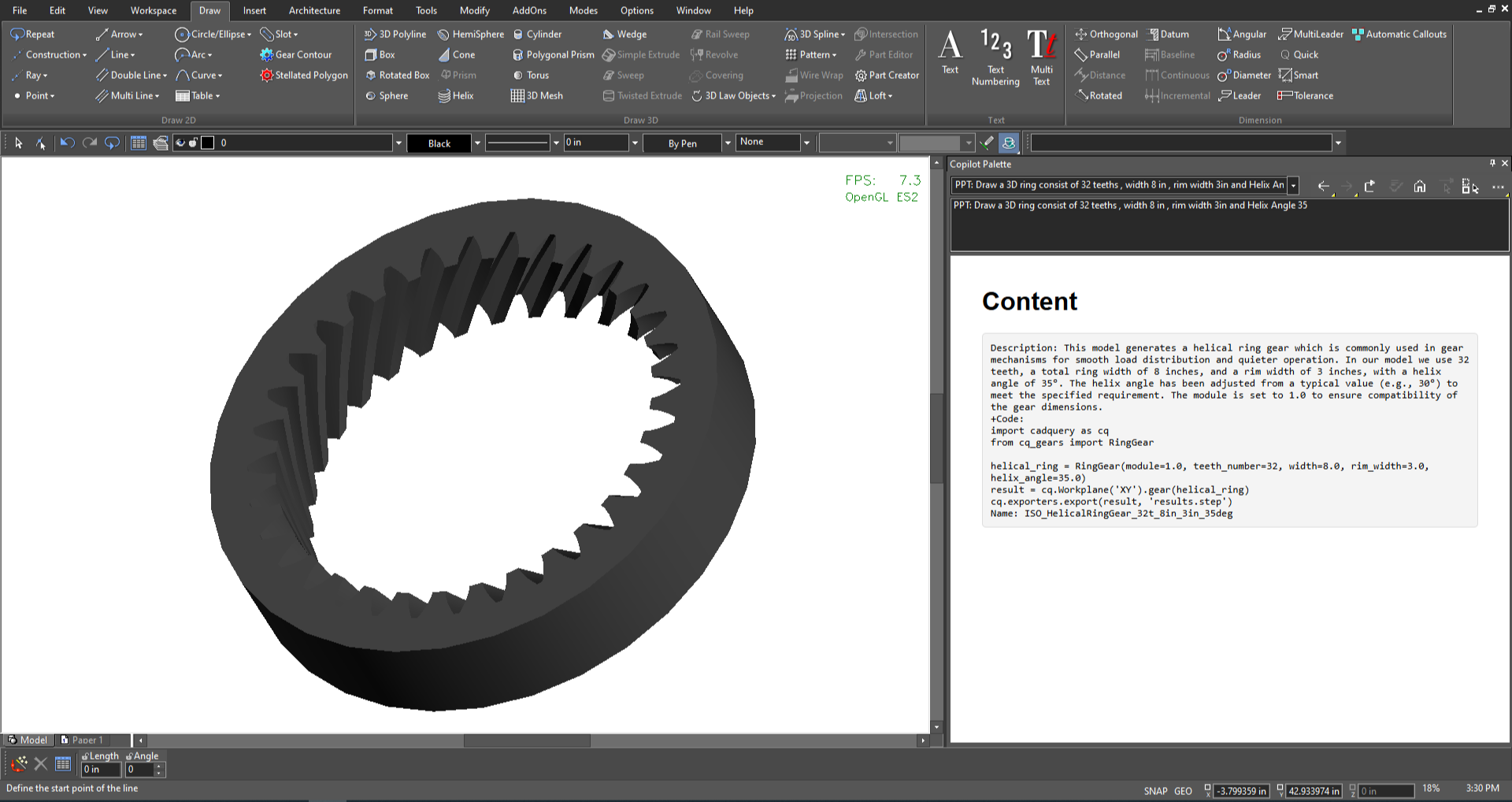Image resolution: width=1512 pixels, height=802 pixels.
Task: Select the HemiSphere tool
Action: point(471,34)
